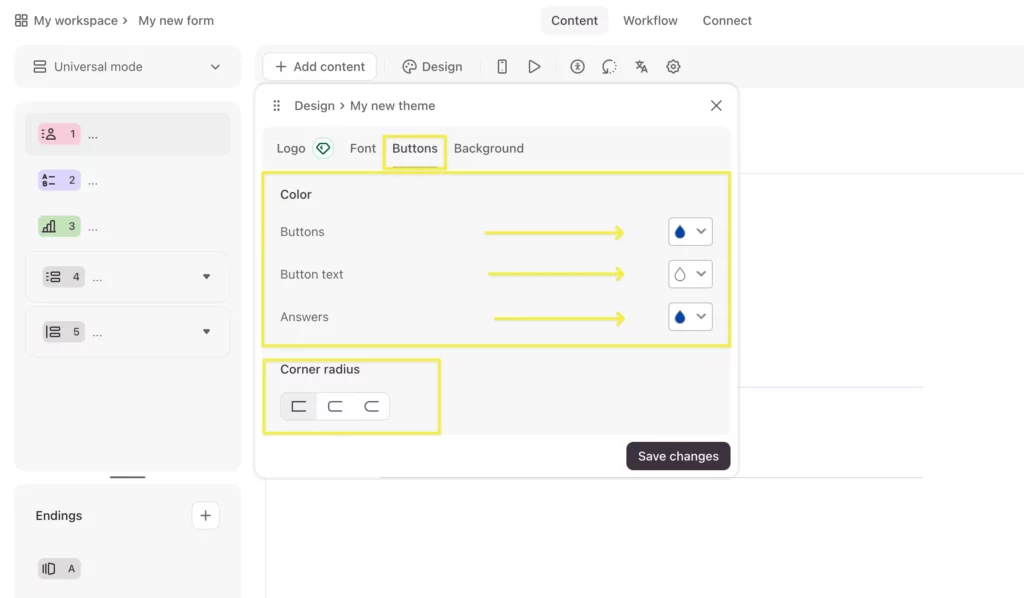
Task: Close the Design theme panel
Action: click(x=716, y=106)
